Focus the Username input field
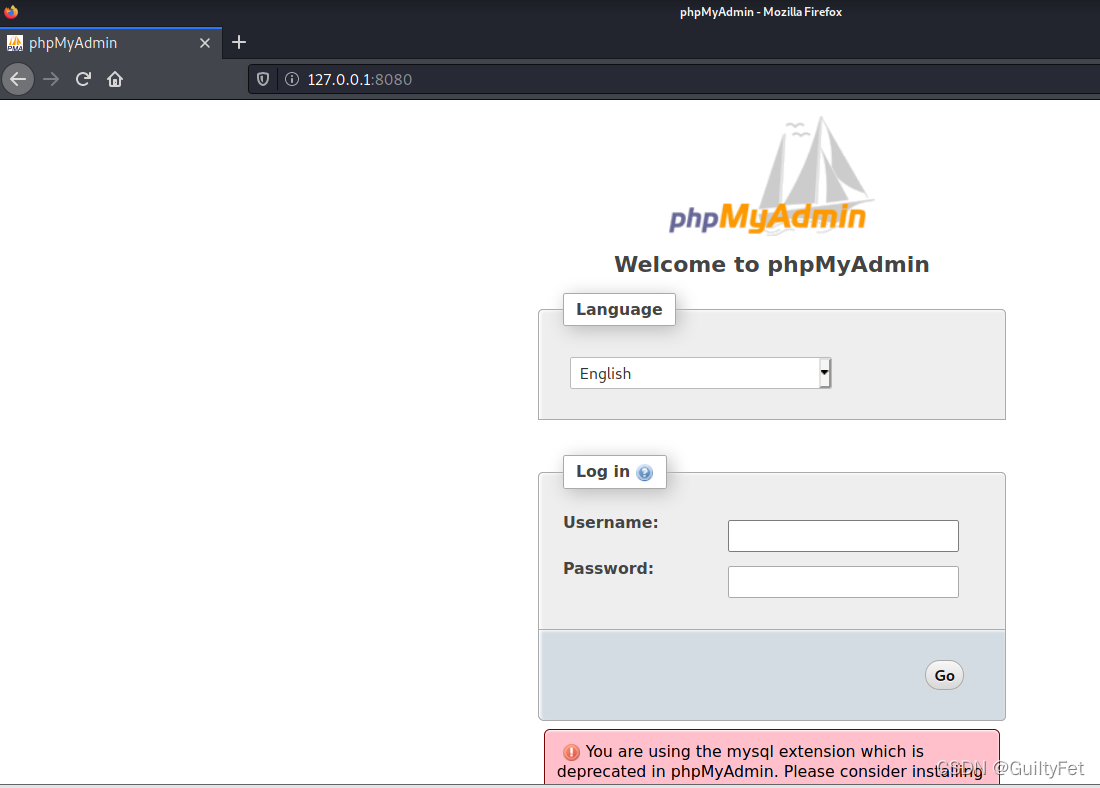Viewport: 1100px width, 788px height. [843, 536]
